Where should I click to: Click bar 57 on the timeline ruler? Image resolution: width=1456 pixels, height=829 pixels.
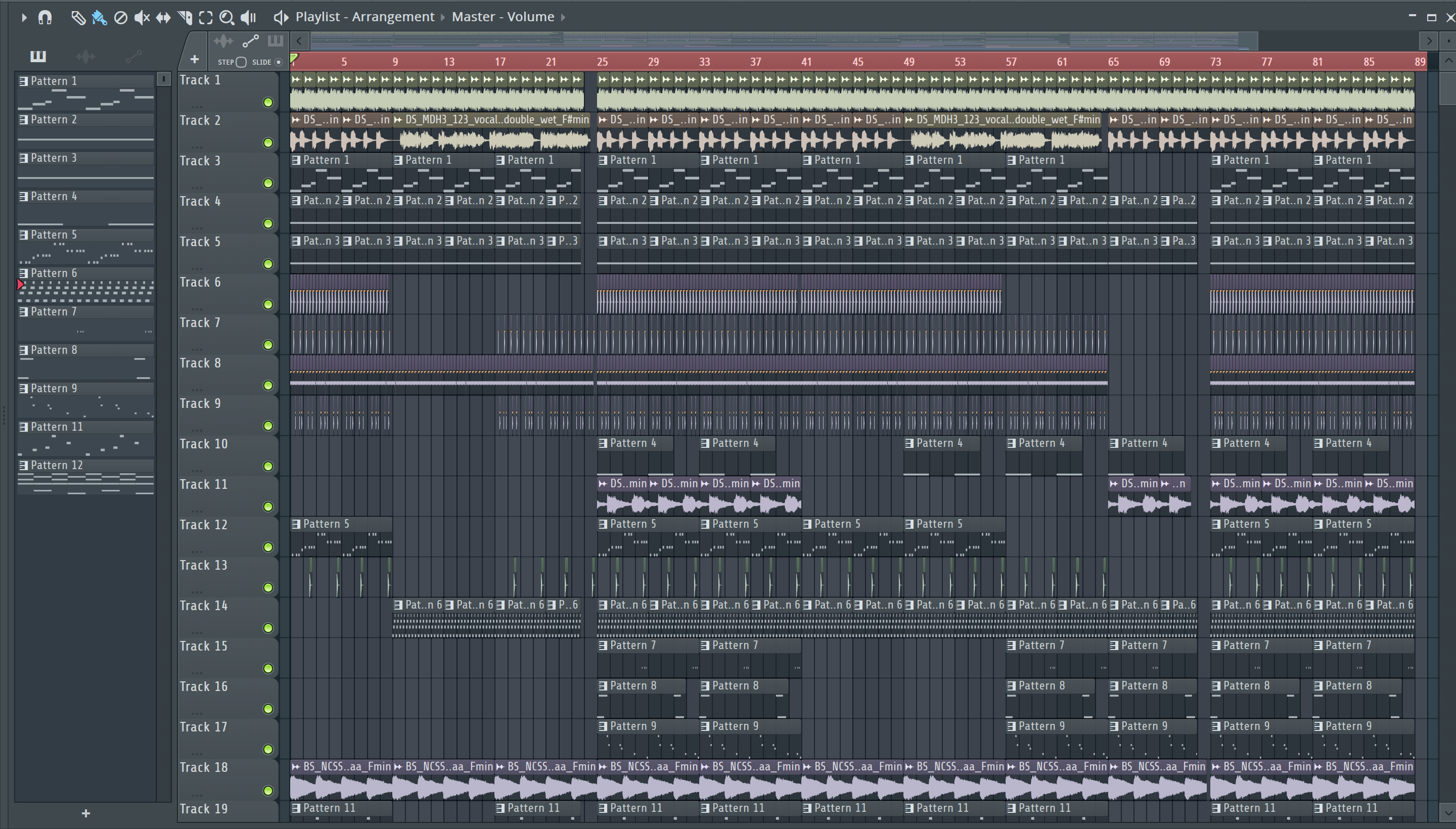(x=1011, y=62)
